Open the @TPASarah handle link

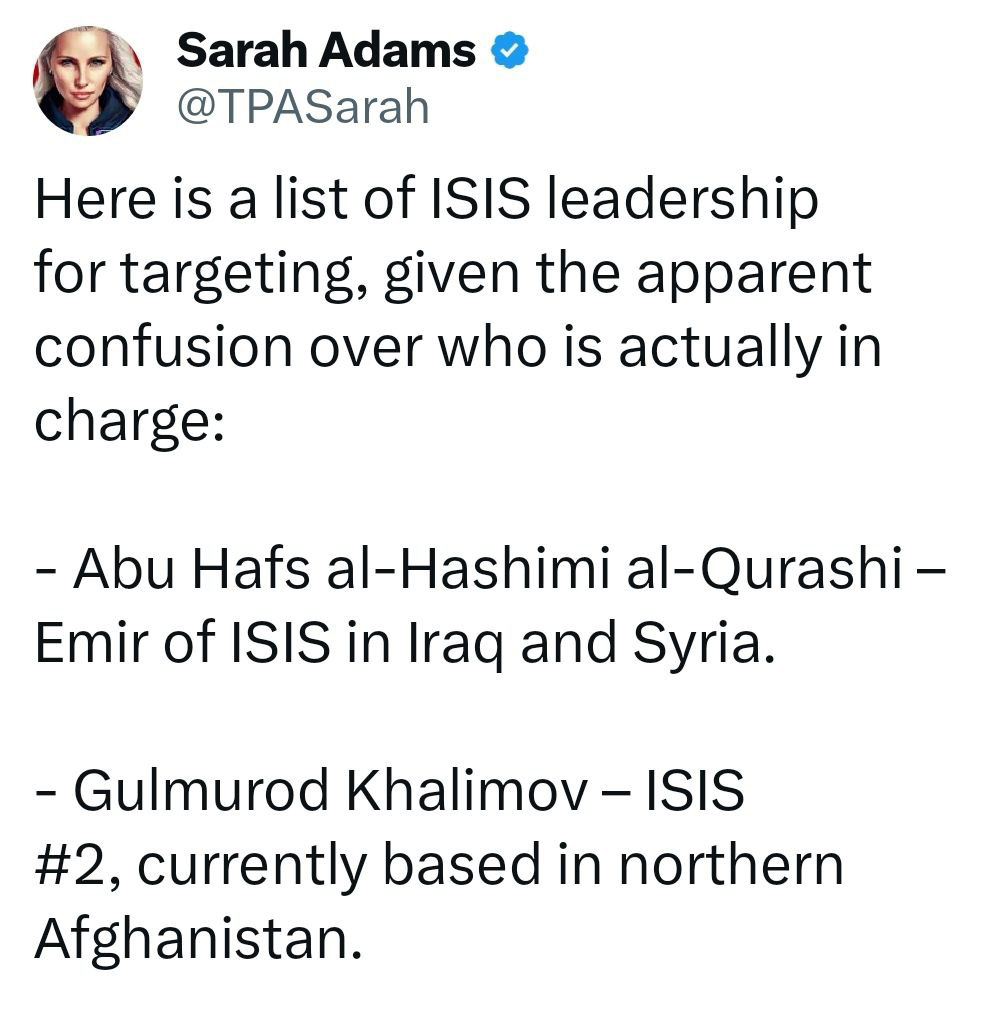pyautogui.click(x=303, y=107)
